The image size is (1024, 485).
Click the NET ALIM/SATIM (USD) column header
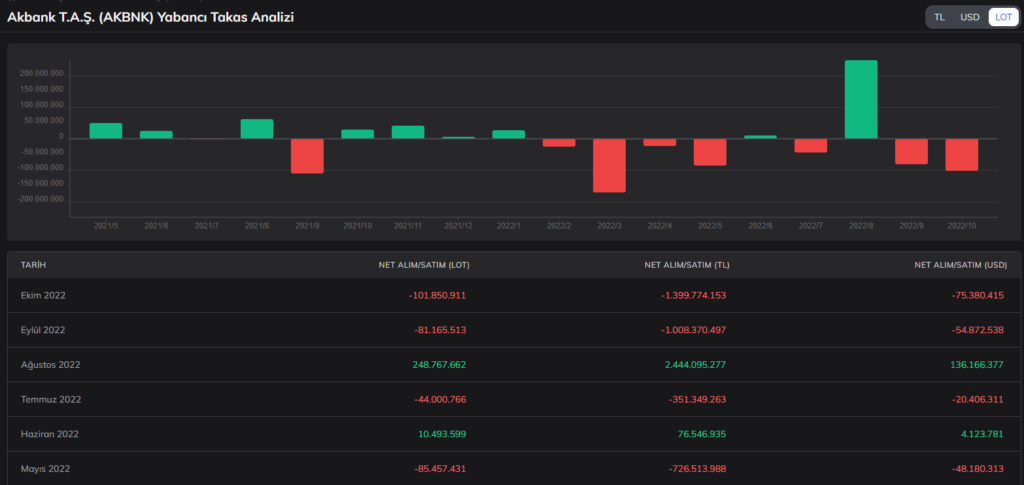coord(961,265)
